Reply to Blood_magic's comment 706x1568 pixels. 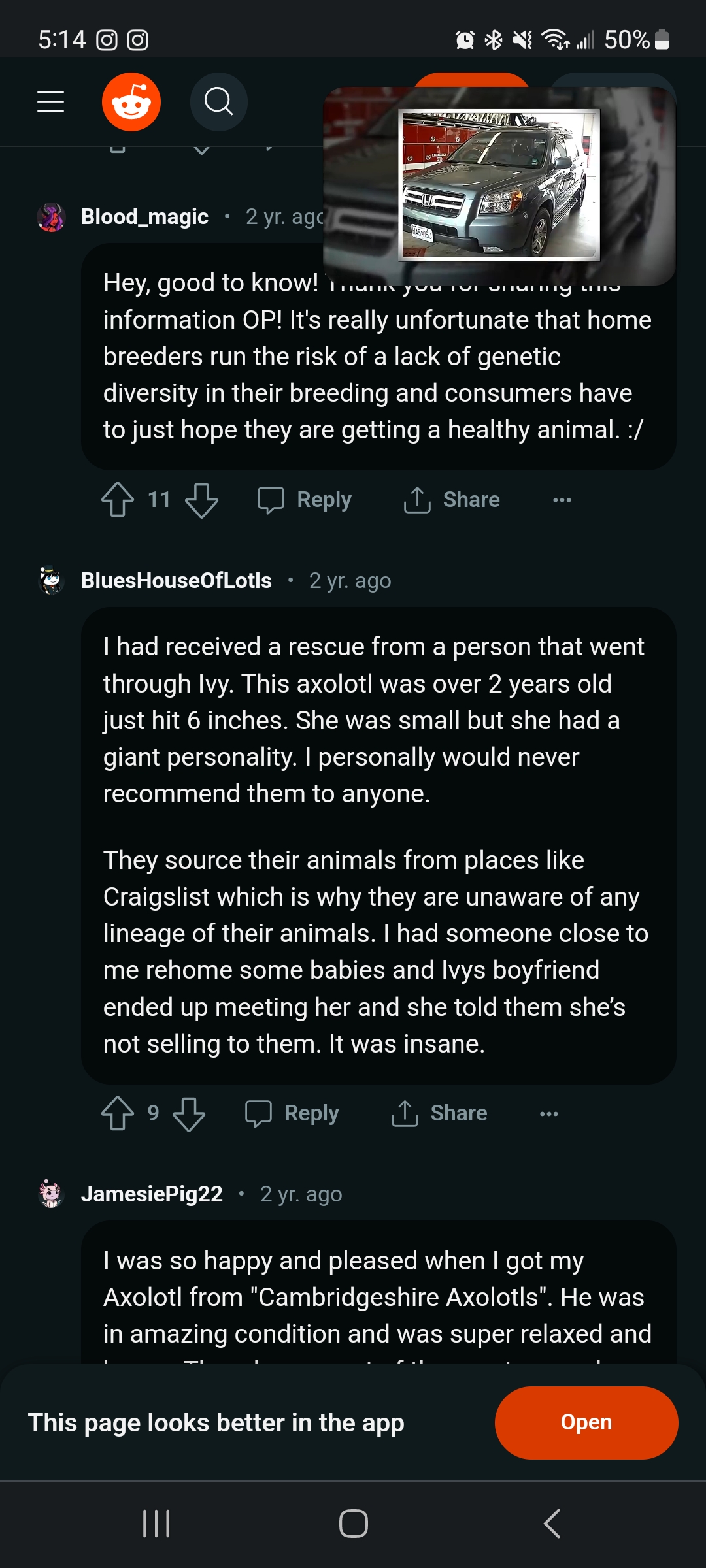pos(305,500)
